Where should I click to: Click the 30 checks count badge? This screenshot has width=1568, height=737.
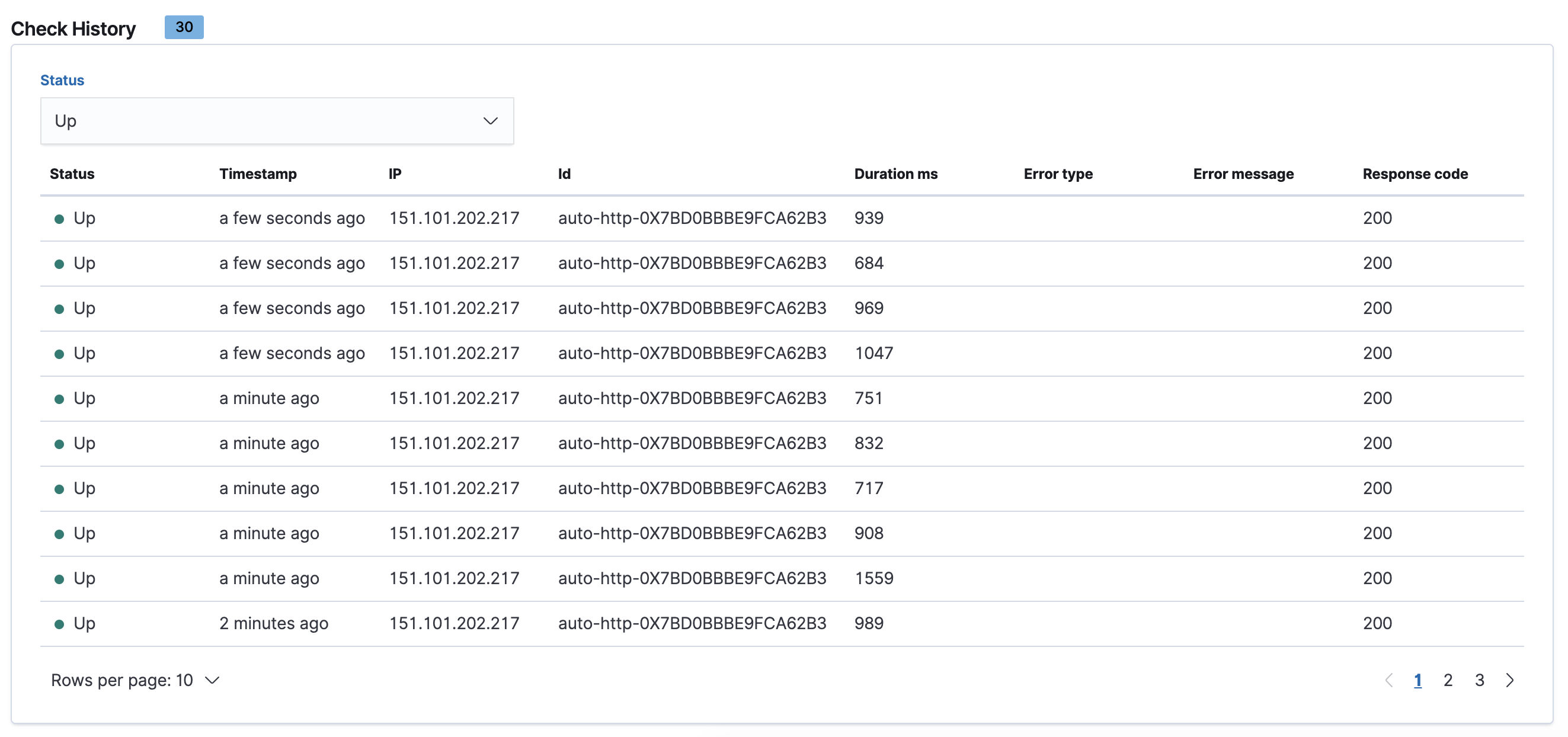click(x=184, y=27)
